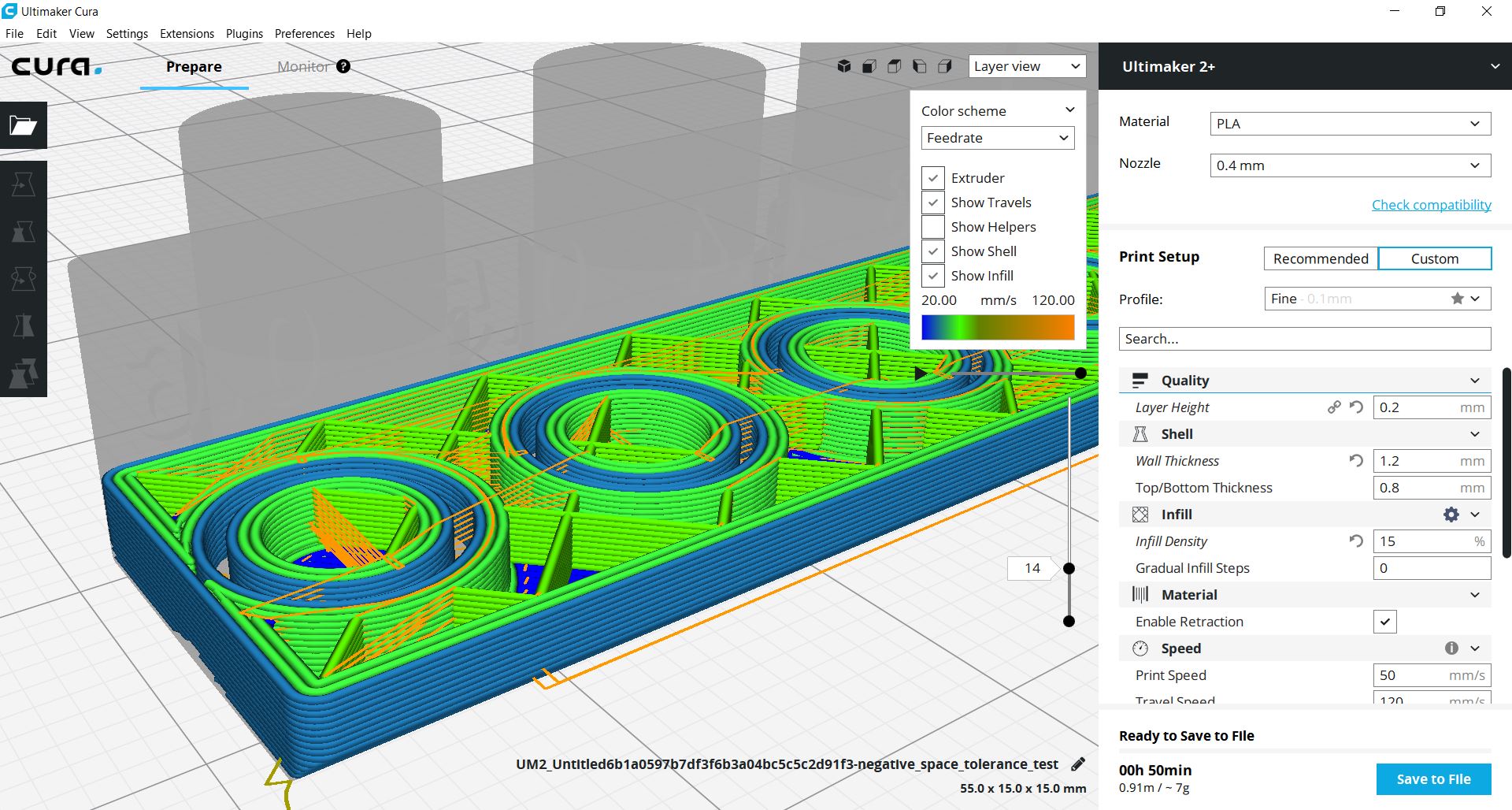Screen dimensions: 1512x810
Task: Select Custom print setup mode
Action: (x=1435, y=258)
